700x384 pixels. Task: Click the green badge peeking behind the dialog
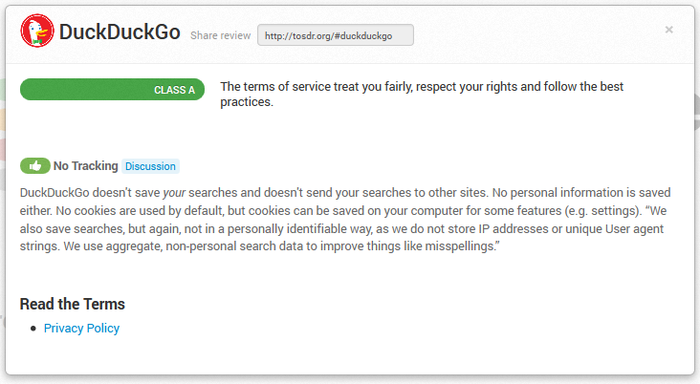[x=2, y=89]
